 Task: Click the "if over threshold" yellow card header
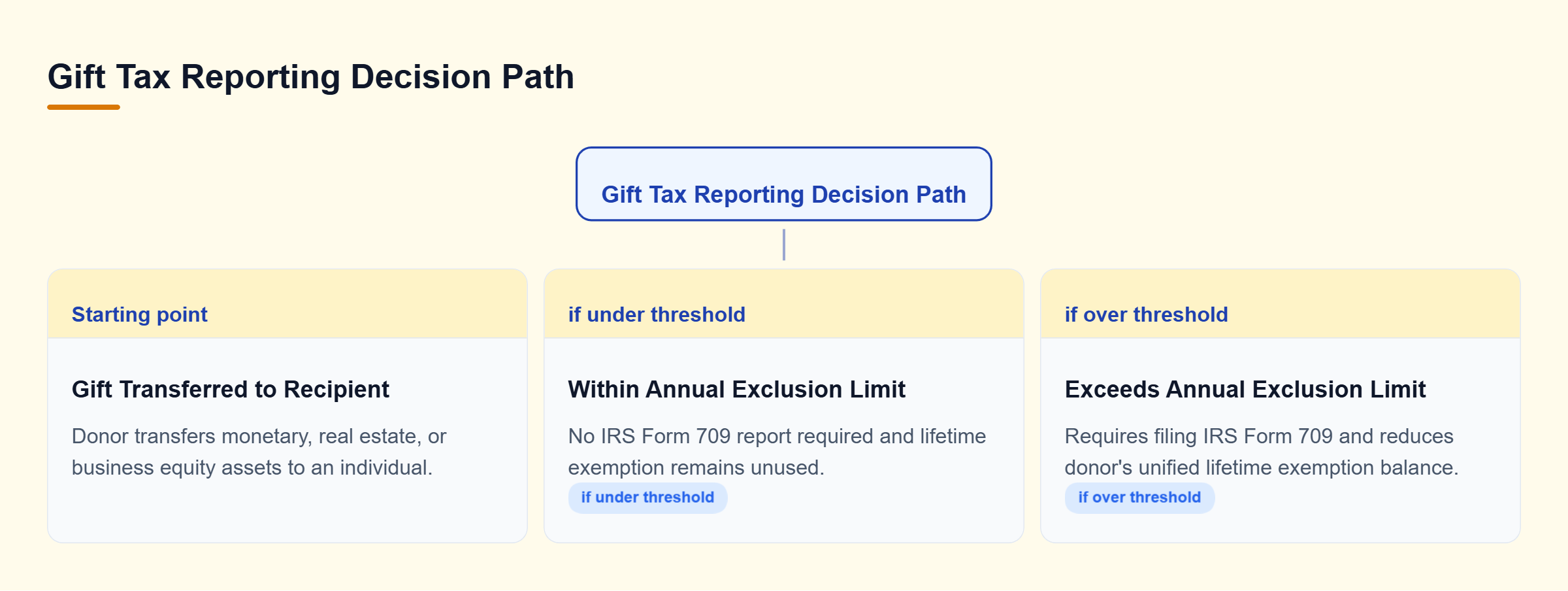[1281, 304]
